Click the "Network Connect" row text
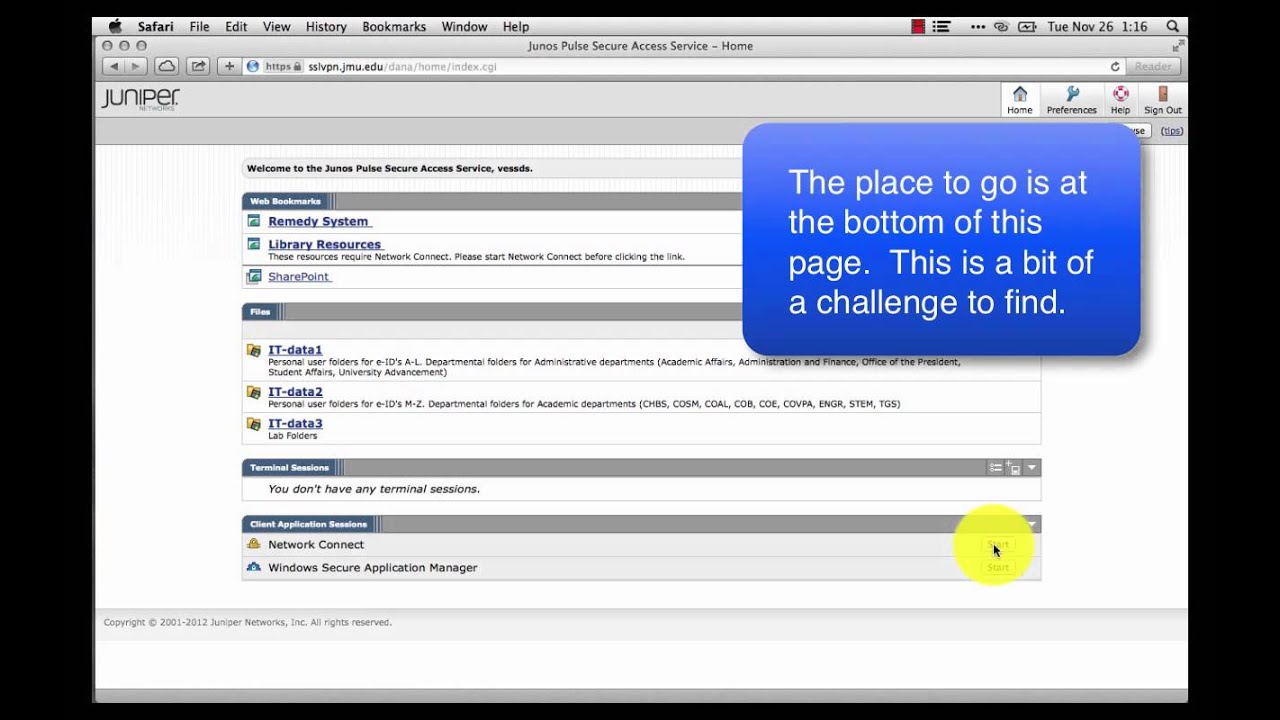Viewport: 1280px width, 720px height. (x=316, y=545)
